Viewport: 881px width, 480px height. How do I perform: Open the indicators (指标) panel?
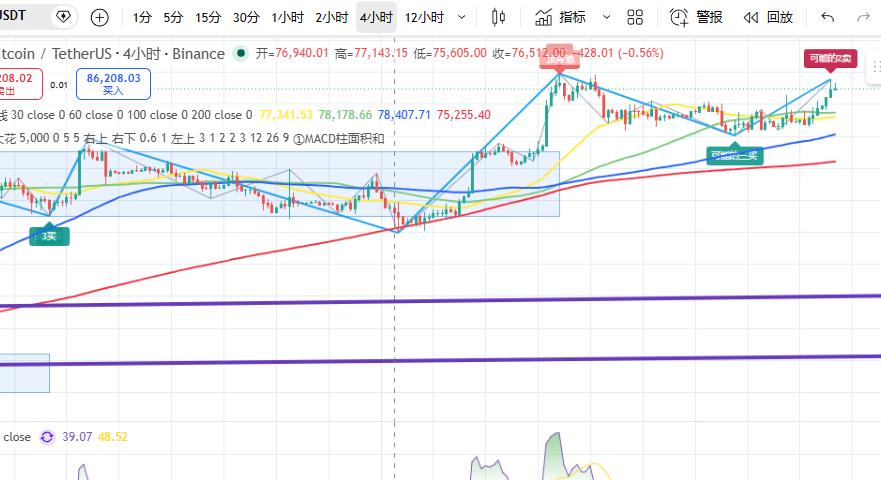pyautogui.click(x=560, y=18)
